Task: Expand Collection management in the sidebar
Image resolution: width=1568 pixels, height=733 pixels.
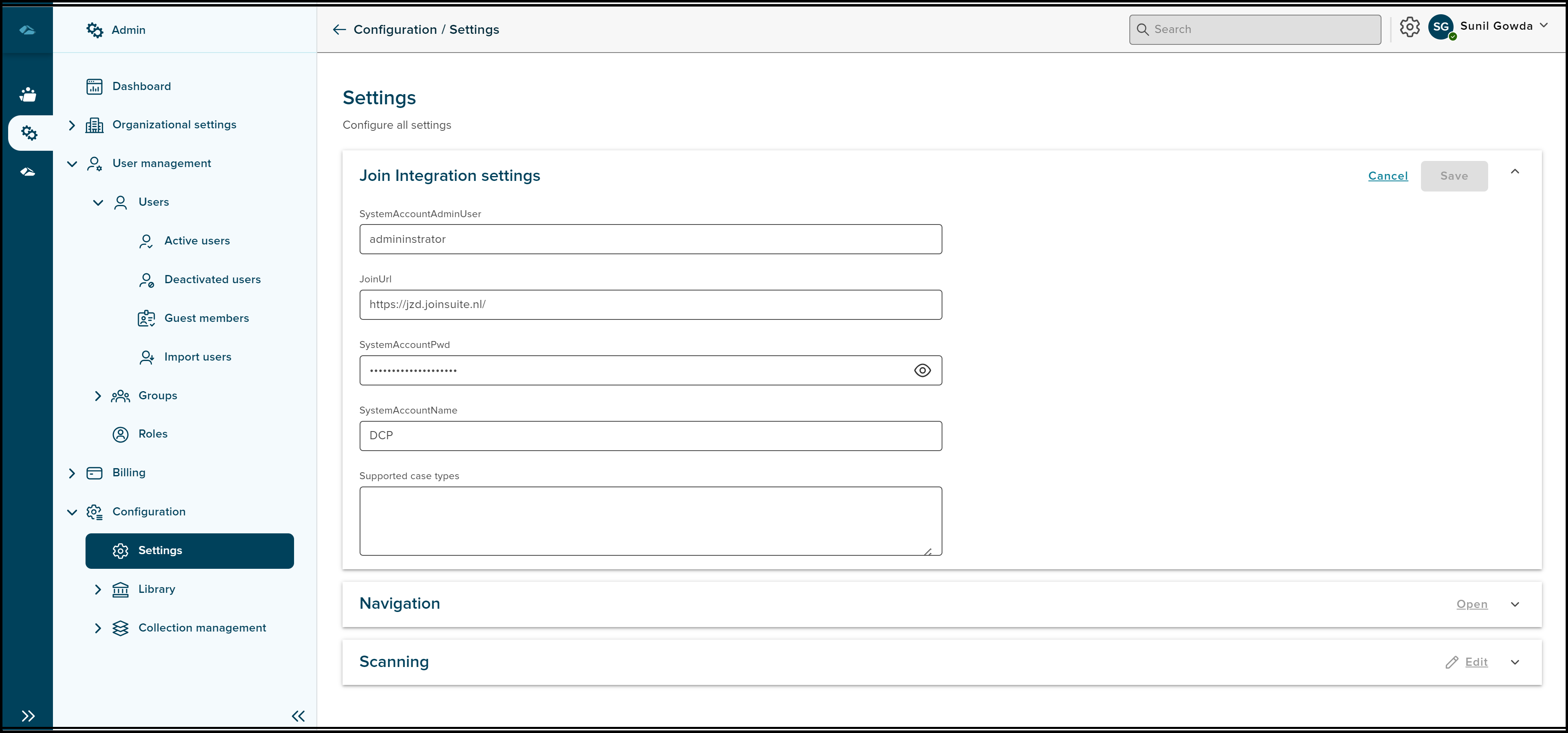Action: pyautogui.click(x=98, y=628)
